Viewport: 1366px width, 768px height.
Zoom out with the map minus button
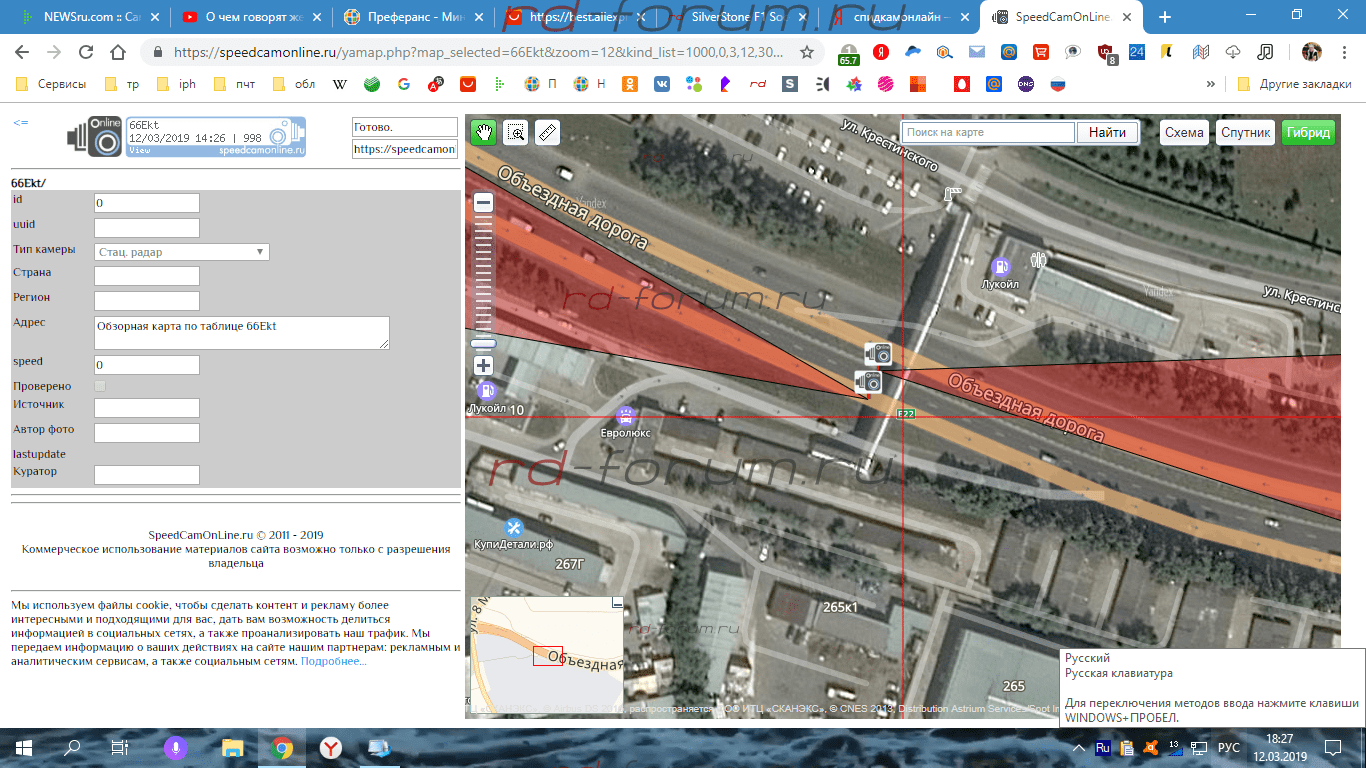[x=483, y=203]
